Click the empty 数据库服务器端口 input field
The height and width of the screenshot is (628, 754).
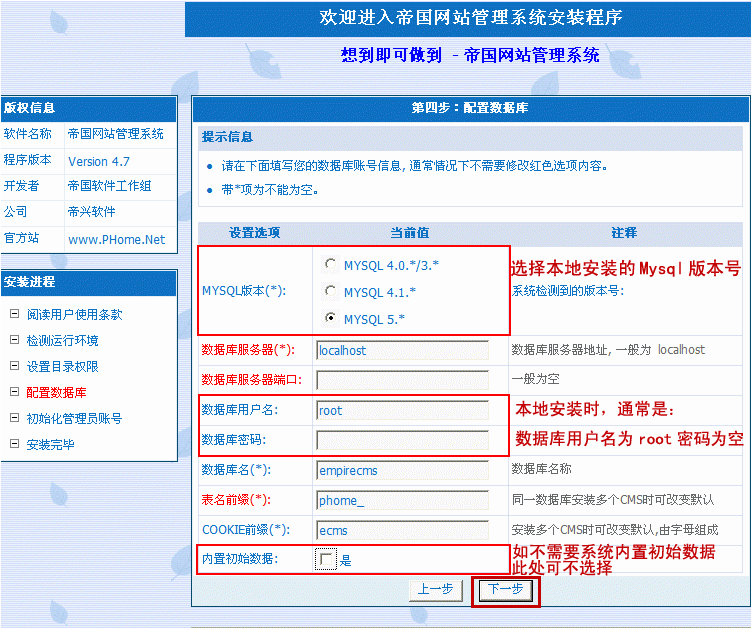click(402, 380)
